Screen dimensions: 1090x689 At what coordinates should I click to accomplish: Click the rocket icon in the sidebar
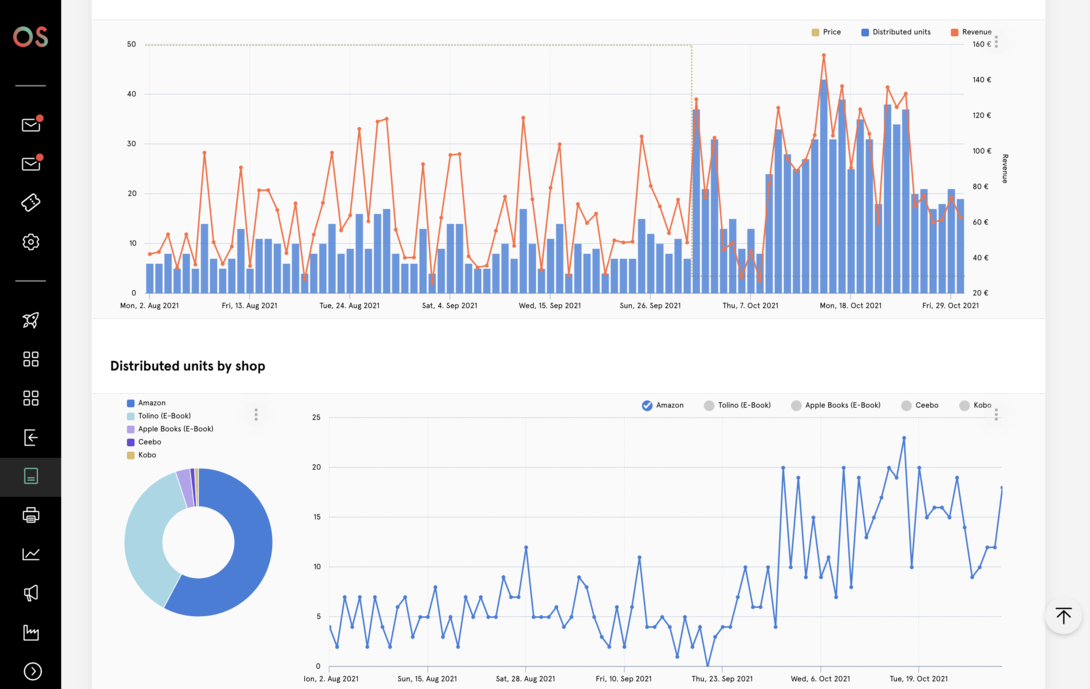point(31,320)
